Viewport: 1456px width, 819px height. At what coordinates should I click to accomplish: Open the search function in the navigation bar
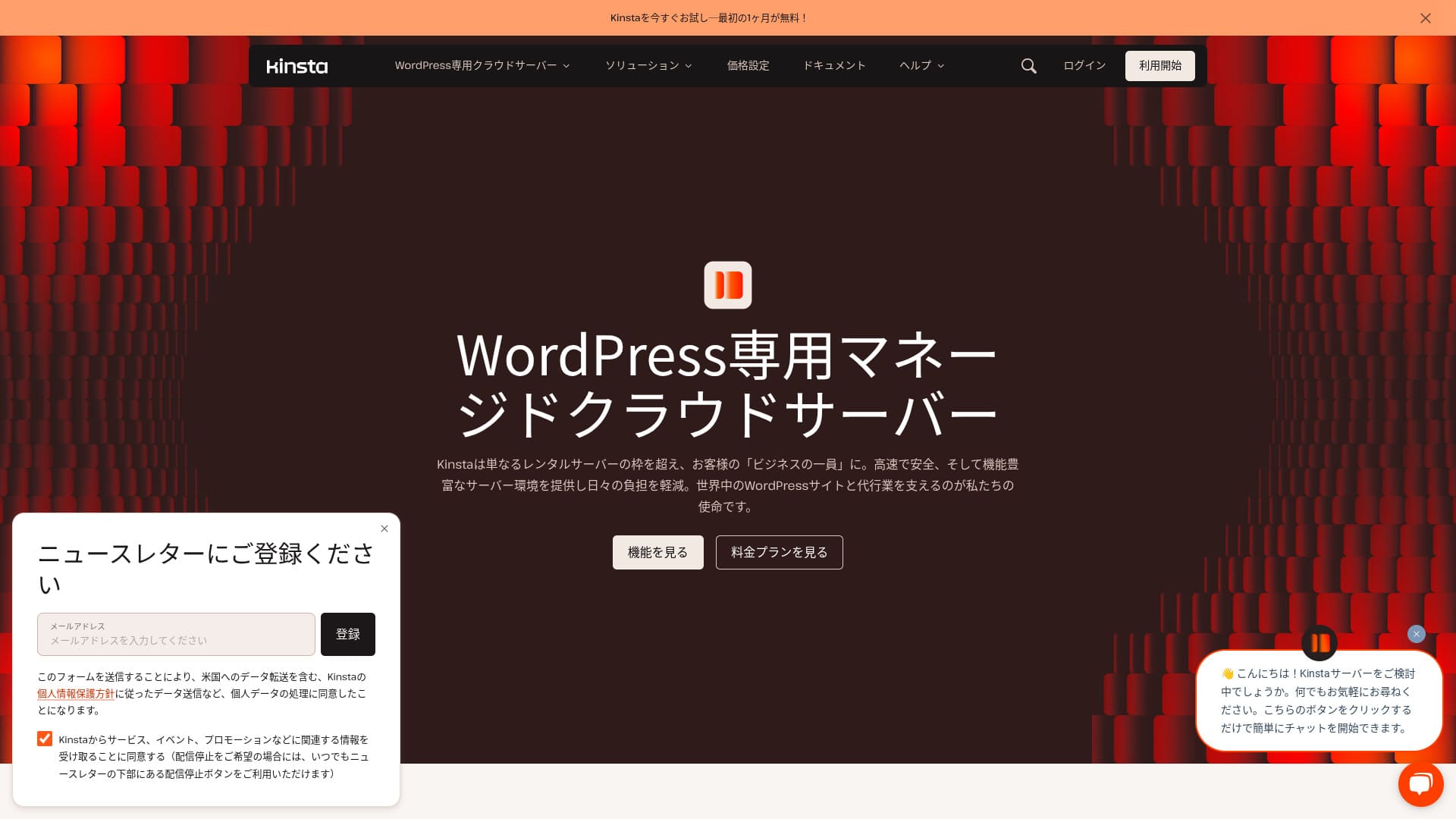(x=1028, y=66)
